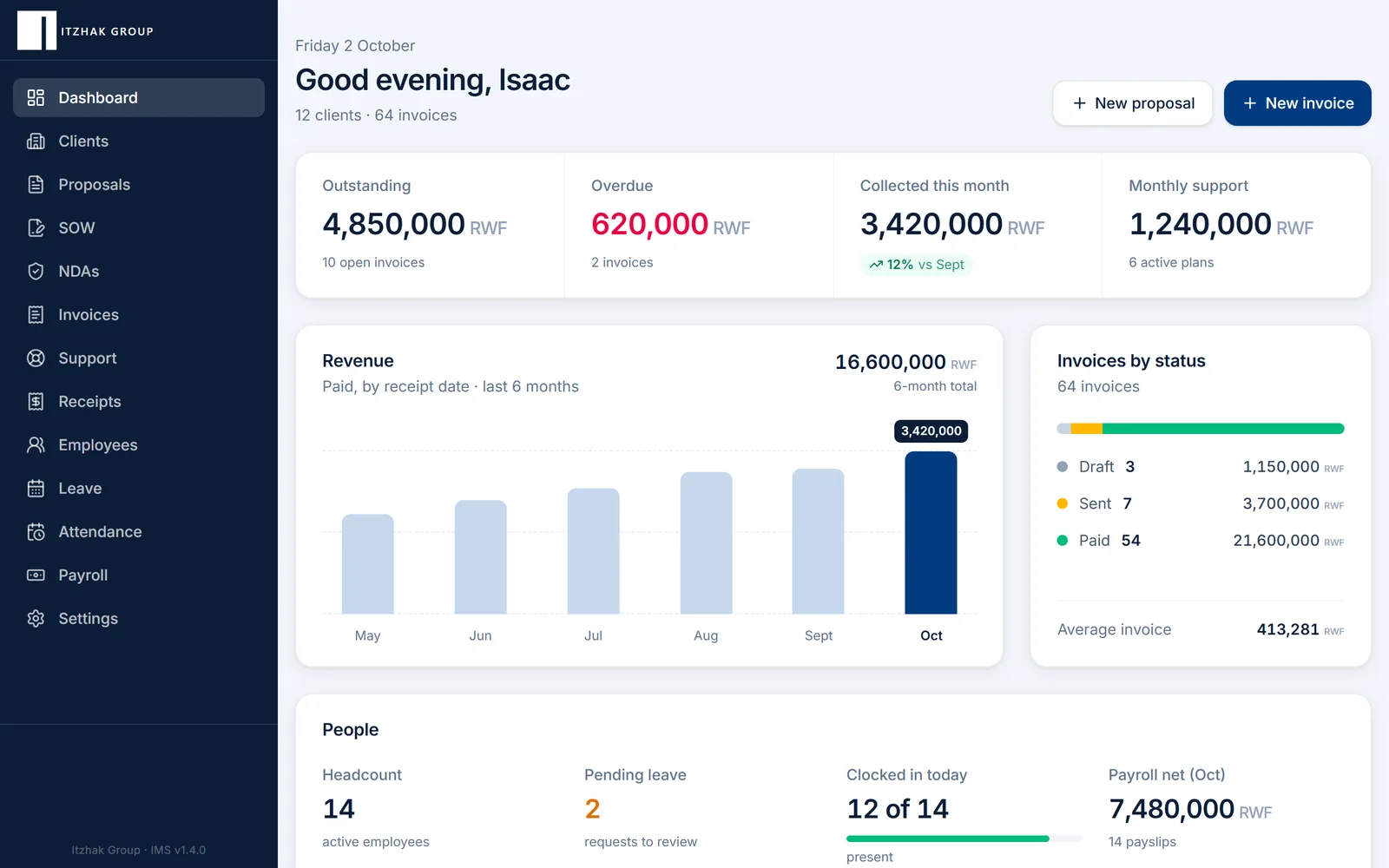
Task: Click the plus icon in New invoice
Action: [x=1250, y=103]
